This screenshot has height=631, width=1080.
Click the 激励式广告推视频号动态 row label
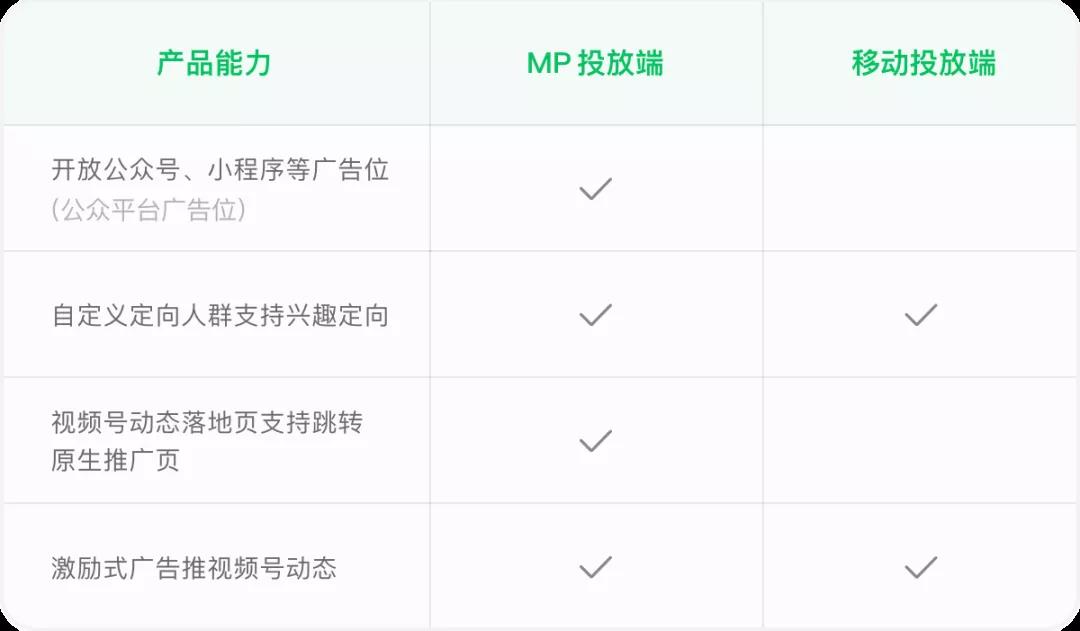coord(194,568)
